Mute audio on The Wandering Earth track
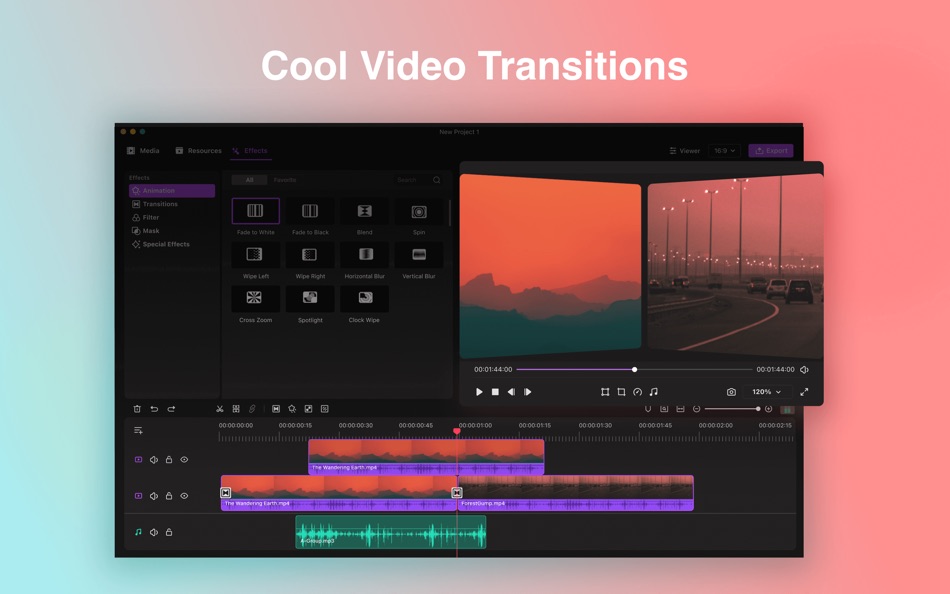This screenshot has width=950, height=594. click(x=153, y=495)
